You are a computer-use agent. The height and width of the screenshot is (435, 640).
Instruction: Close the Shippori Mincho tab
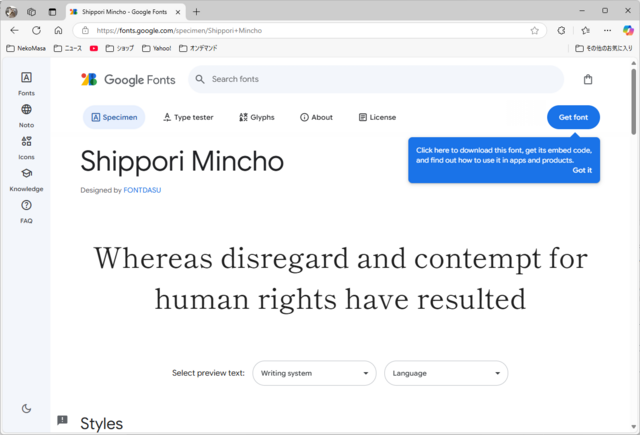tap(178, 12)
